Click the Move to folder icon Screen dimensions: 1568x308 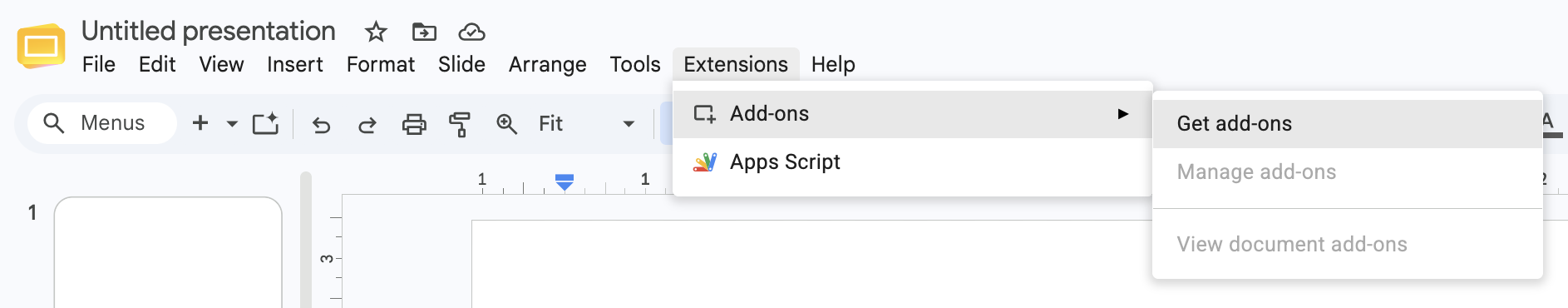tap(424, 32)
